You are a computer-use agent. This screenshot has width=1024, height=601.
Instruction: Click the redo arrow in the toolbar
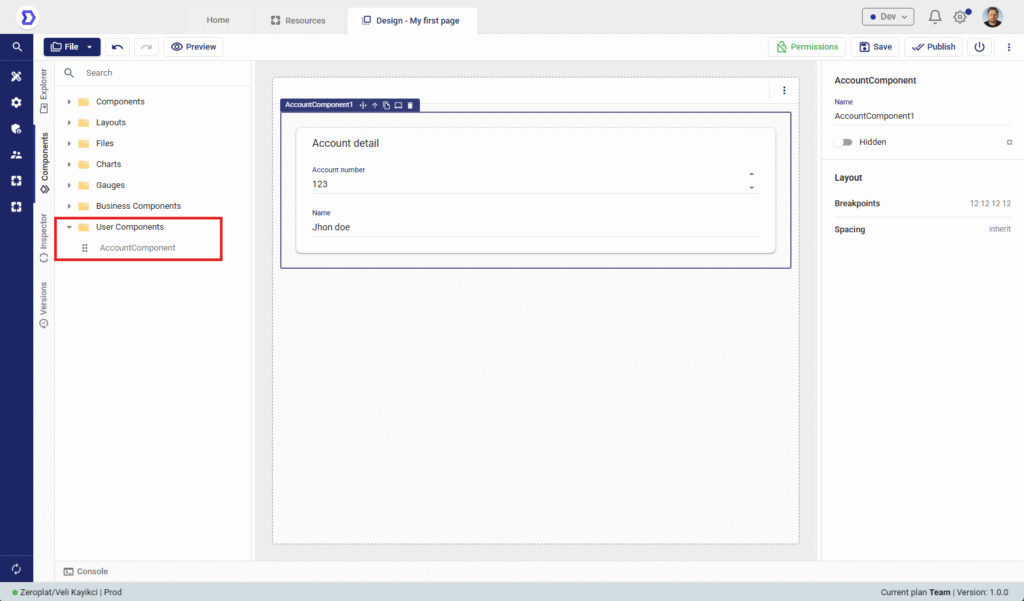pyautogui.click(x=146, y=47)
